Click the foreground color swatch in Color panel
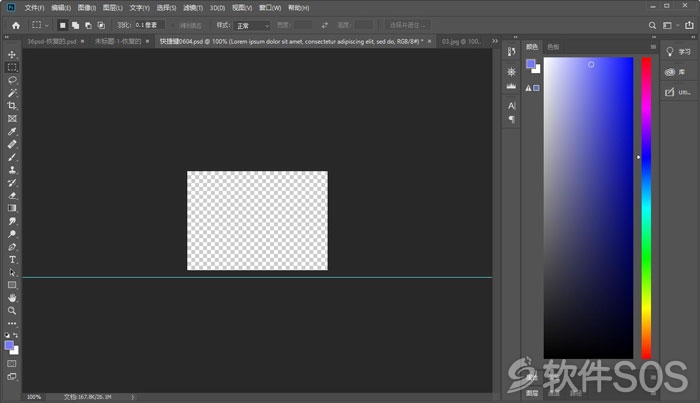The image size is (700, 403). click(530, 64)
